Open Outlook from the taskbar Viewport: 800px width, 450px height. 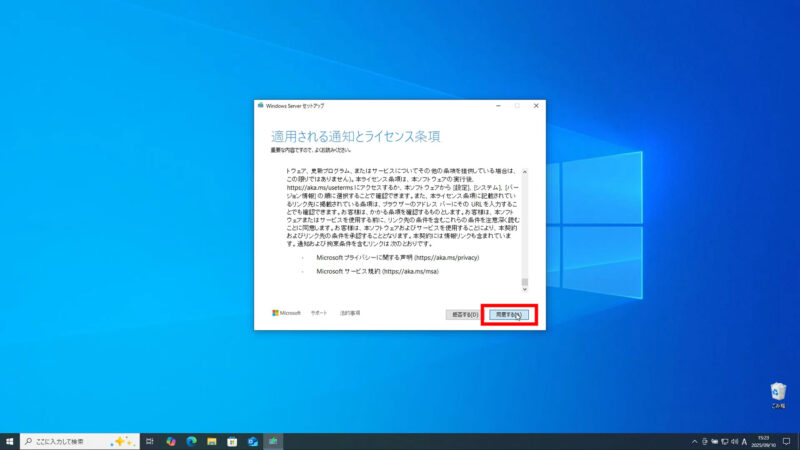(253, 441)
